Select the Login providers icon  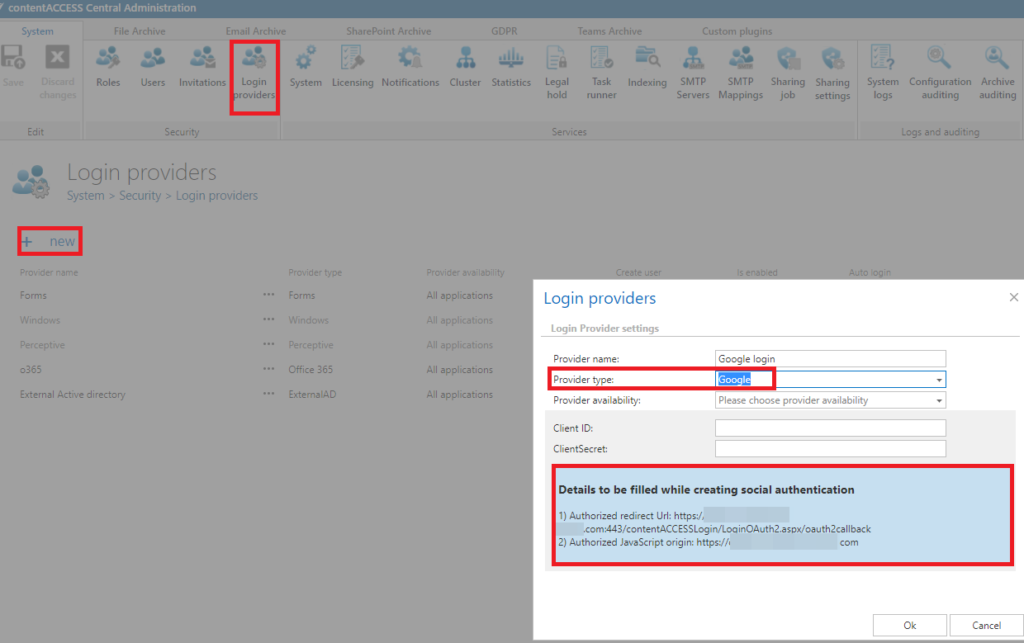coord(254,67)
